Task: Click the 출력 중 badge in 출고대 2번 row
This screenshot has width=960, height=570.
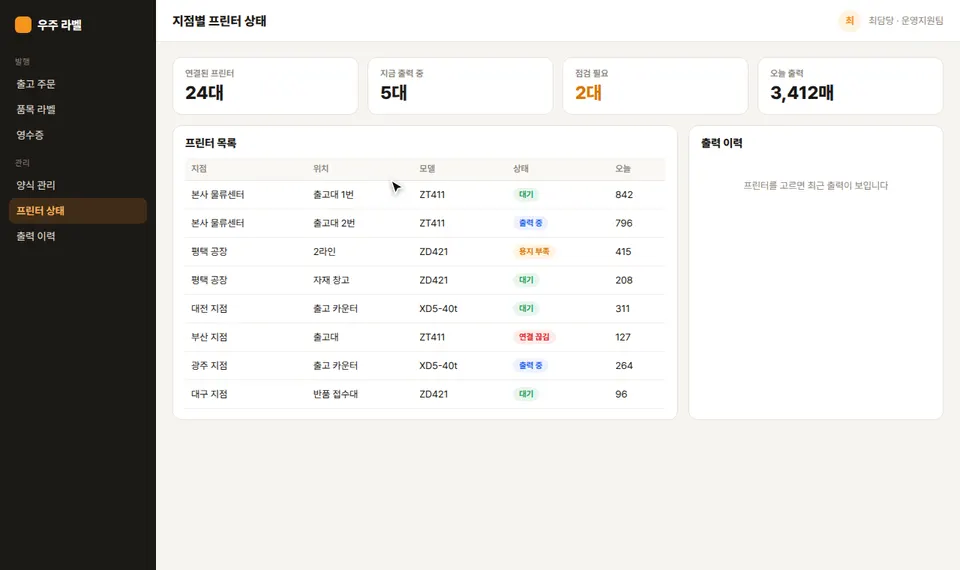Action: (x=531, y=223)
